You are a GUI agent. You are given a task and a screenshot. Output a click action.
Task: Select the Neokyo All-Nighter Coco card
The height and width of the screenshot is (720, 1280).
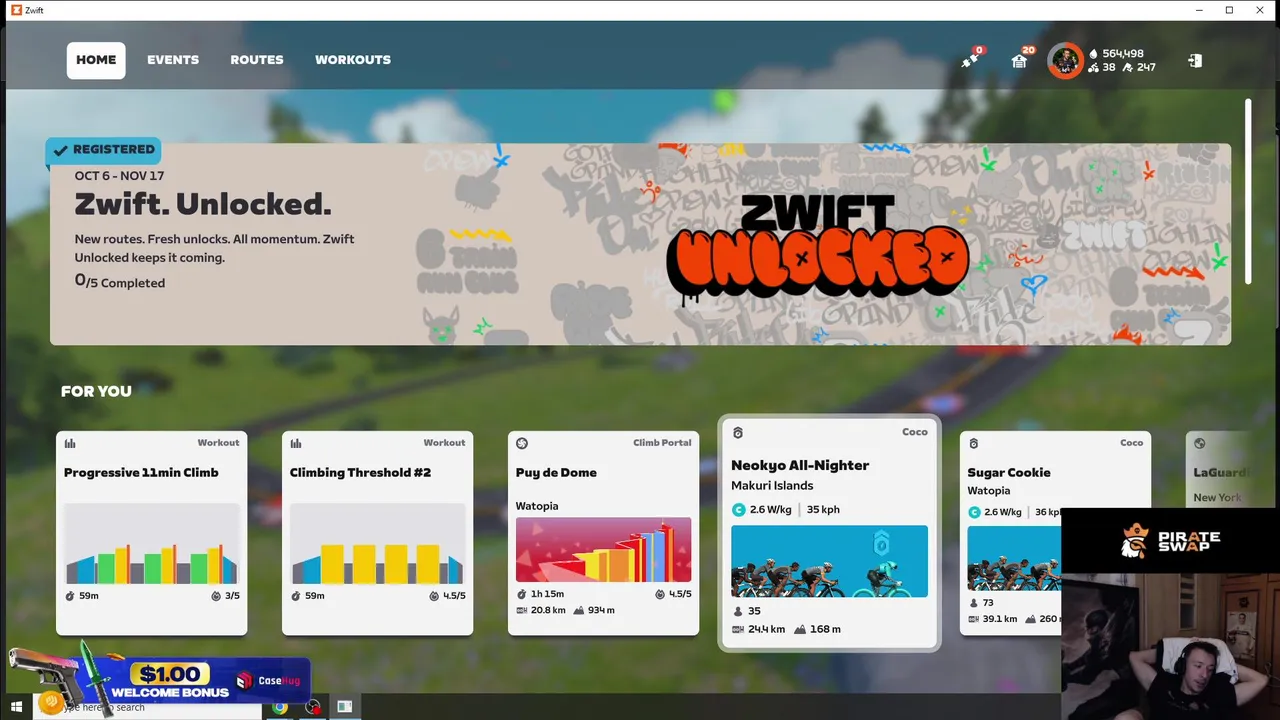830,533
